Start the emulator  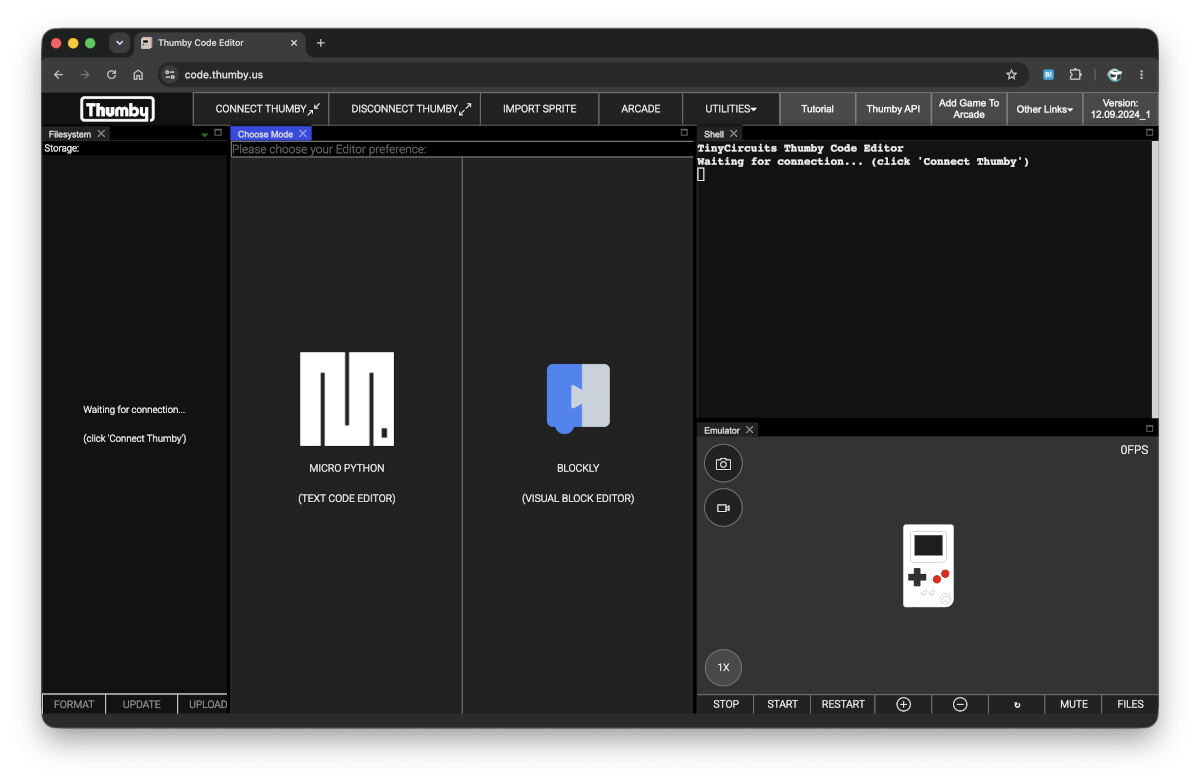pyautogui.click(x=782, y=704)
